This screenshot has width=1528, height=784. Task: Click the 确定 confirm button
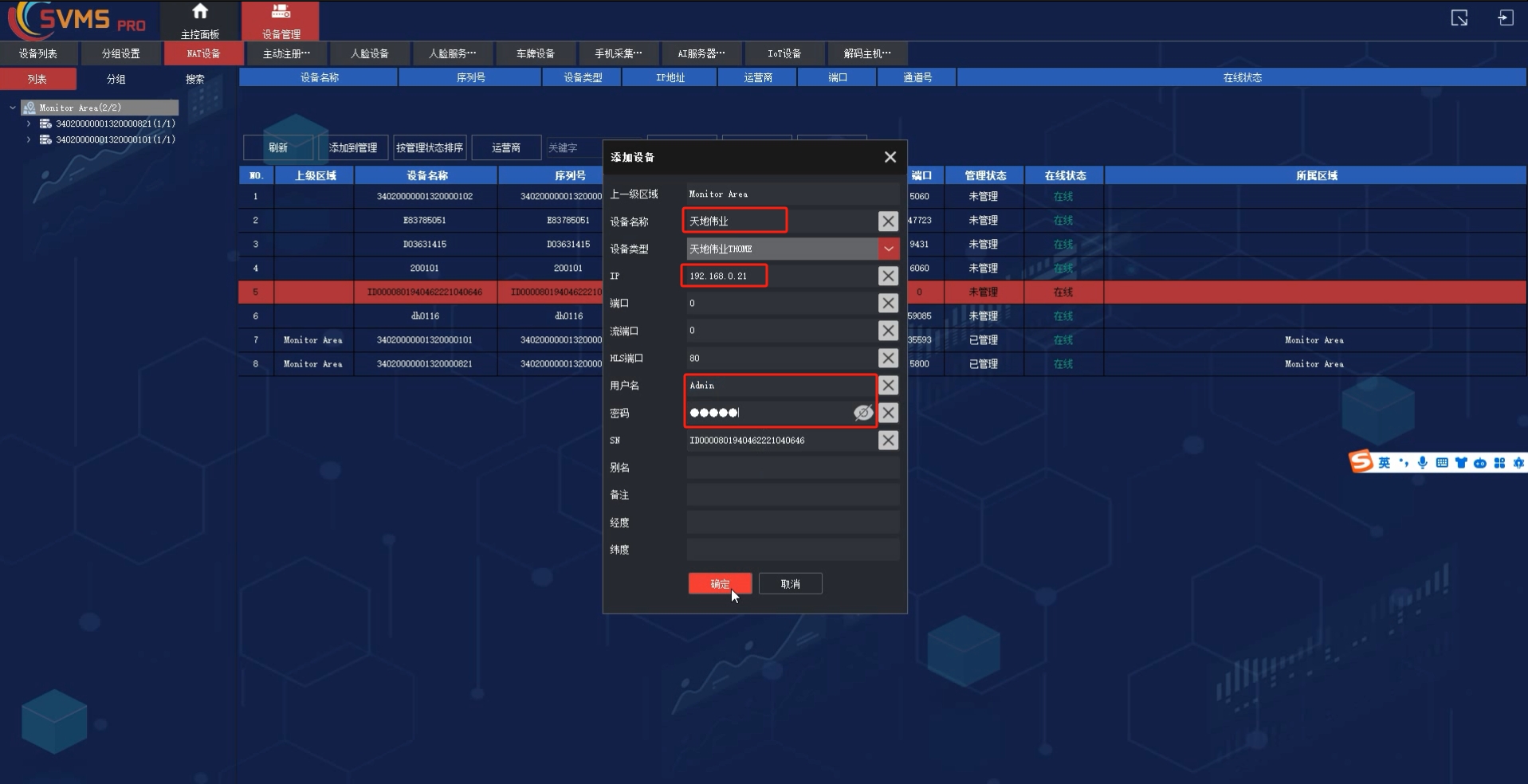click(720, 584)
